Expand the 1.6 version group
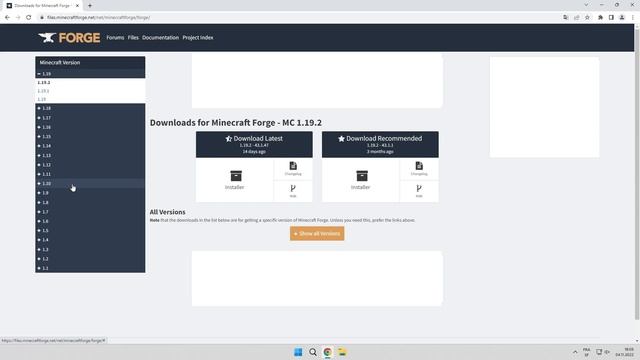Viewport: 640px width, 360px height. tap(90, 221)
